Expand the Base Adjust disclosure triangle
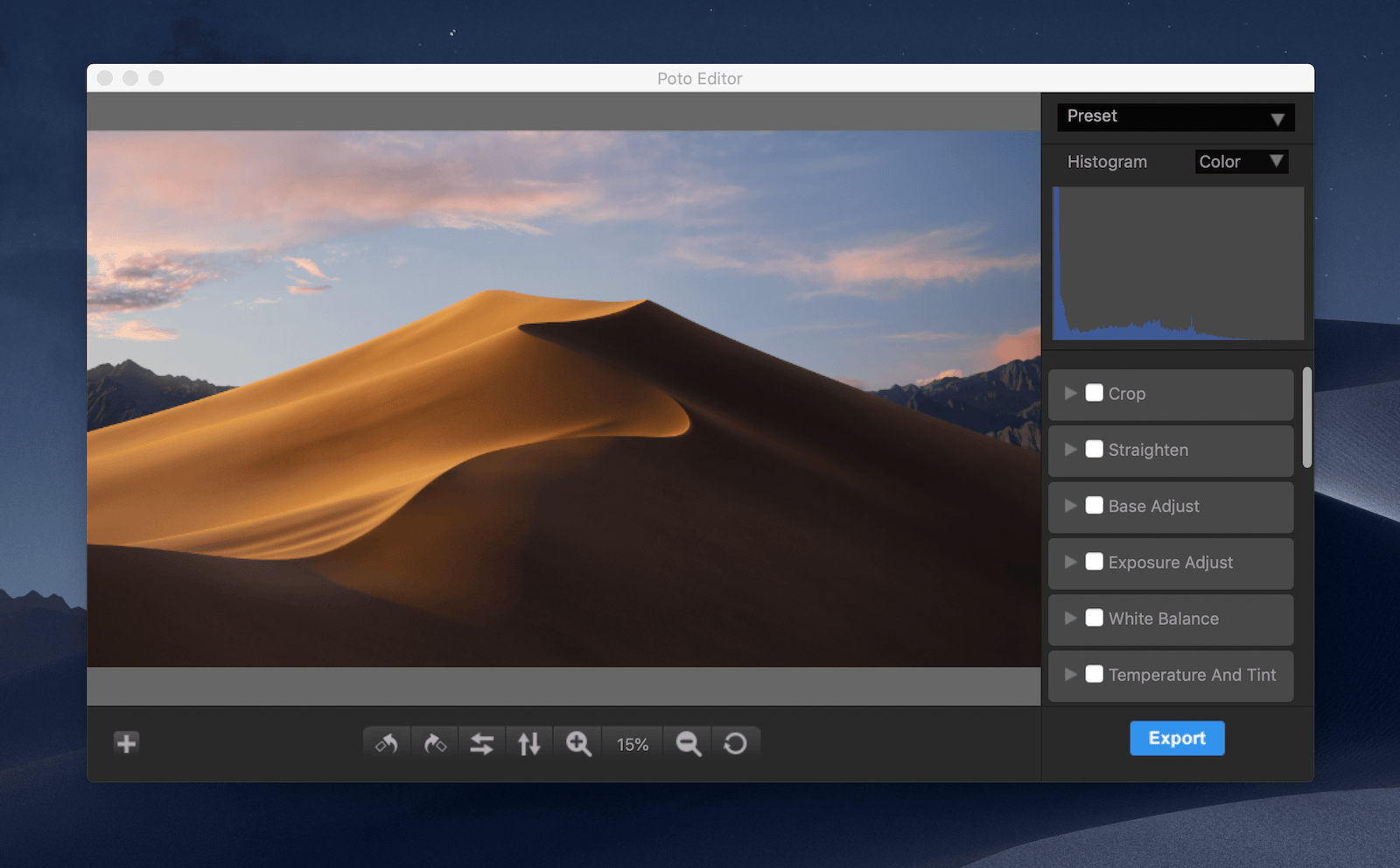The image size is (1400, 868). click(x=1070, y=505)
